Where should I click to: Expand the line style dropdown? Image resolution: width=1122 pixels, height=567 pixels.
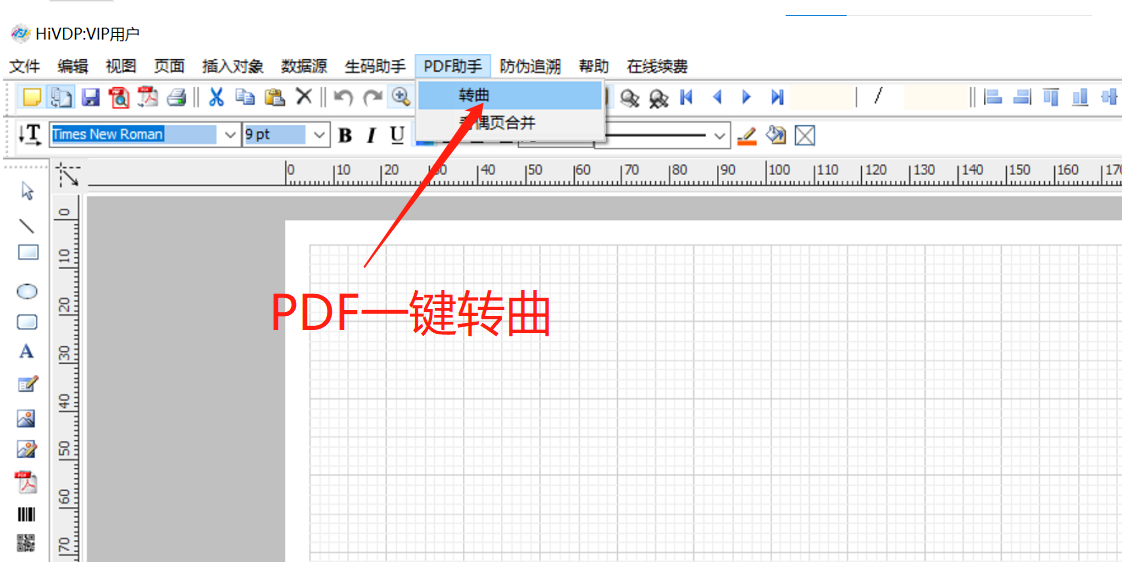720,135
